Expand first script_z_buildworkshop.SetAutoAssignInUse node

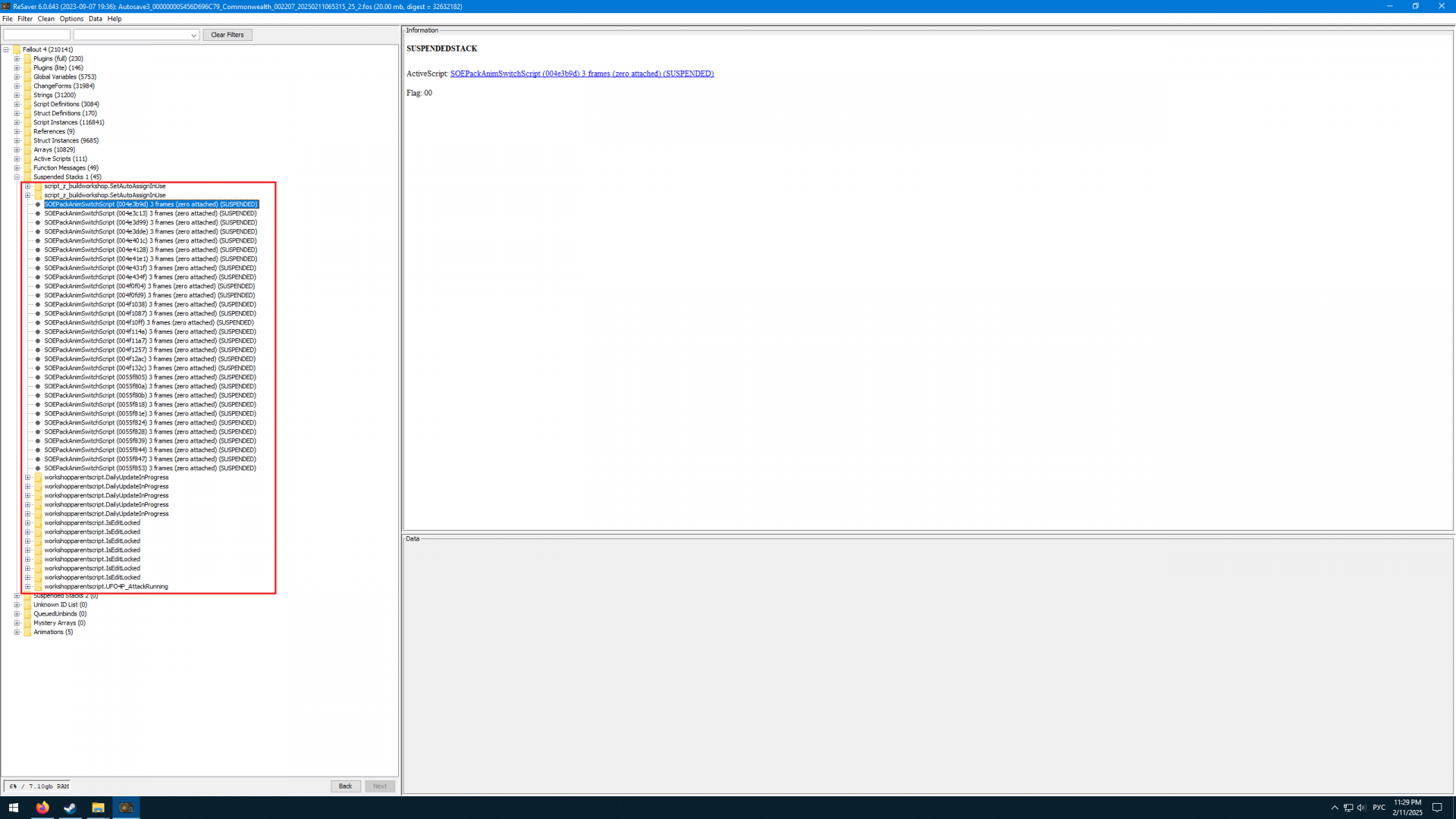pyautogui.click(x=28, y=186)
